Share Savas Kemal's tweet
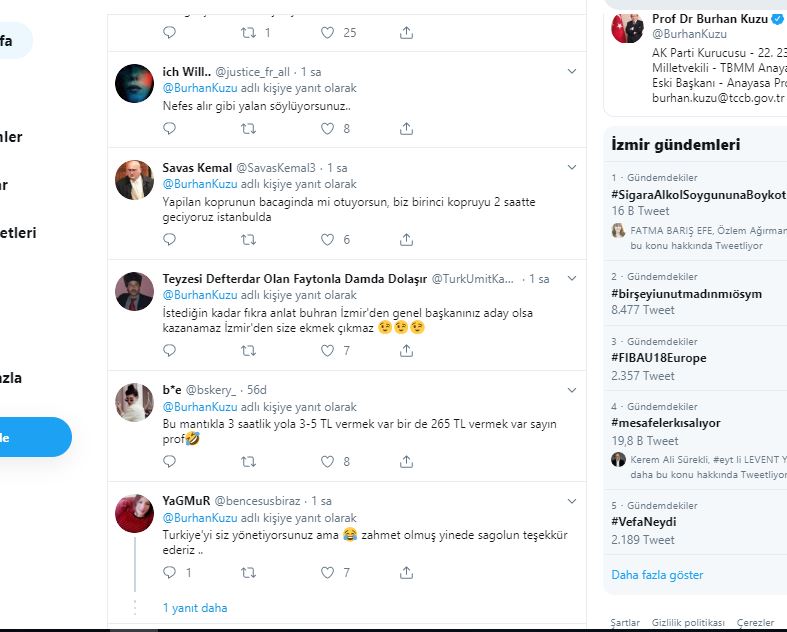787x632 pixels. pyautogui.click(x=406, y=240)
